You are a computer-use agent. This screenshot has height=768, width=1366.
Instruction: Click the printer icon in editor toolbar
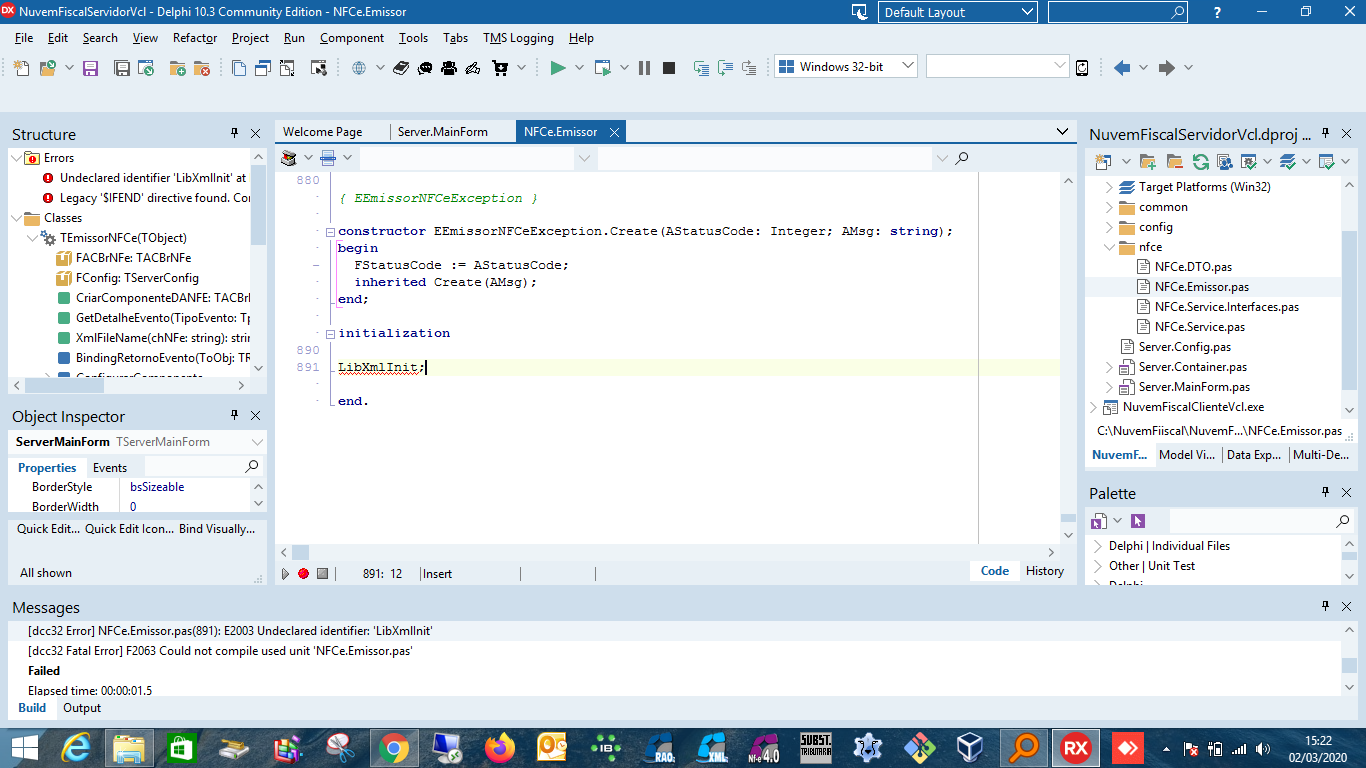pyautogui.click(x=327, y=158)
